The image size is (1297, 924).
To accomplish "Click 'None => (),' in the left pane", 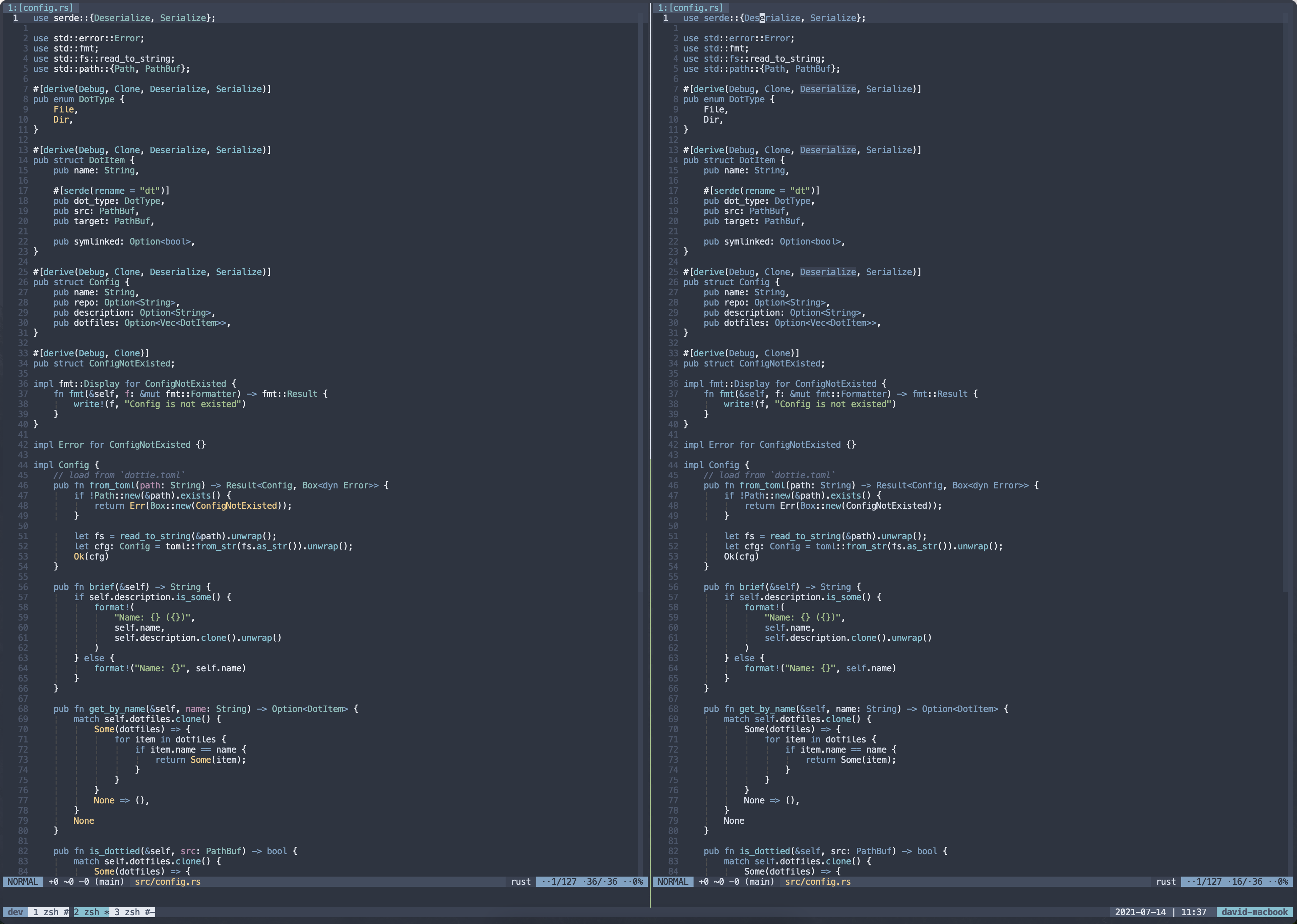I will tap(122, 800).
